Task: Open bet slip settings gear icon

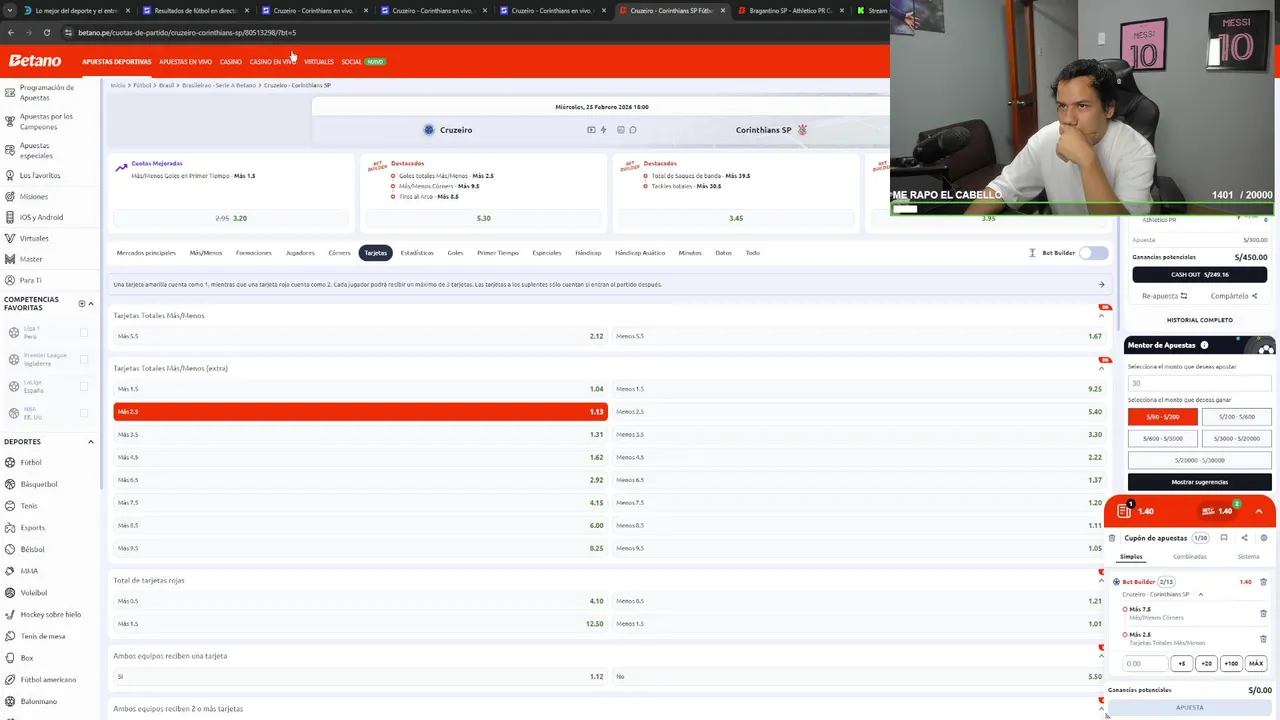Action: pyautogui.click(x=1264, y=538)
